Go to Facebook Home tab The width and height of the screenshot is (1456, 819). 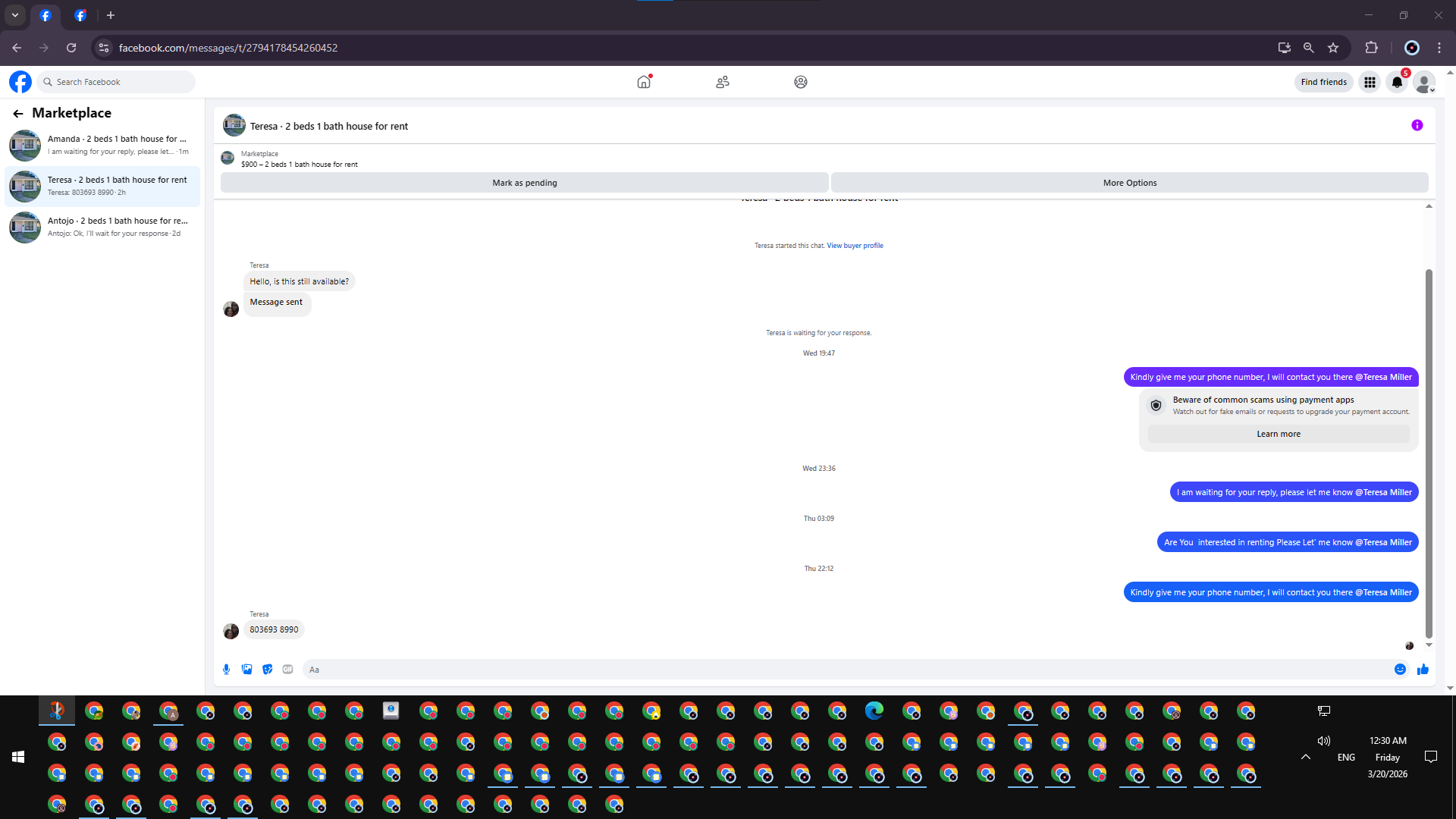644,82
